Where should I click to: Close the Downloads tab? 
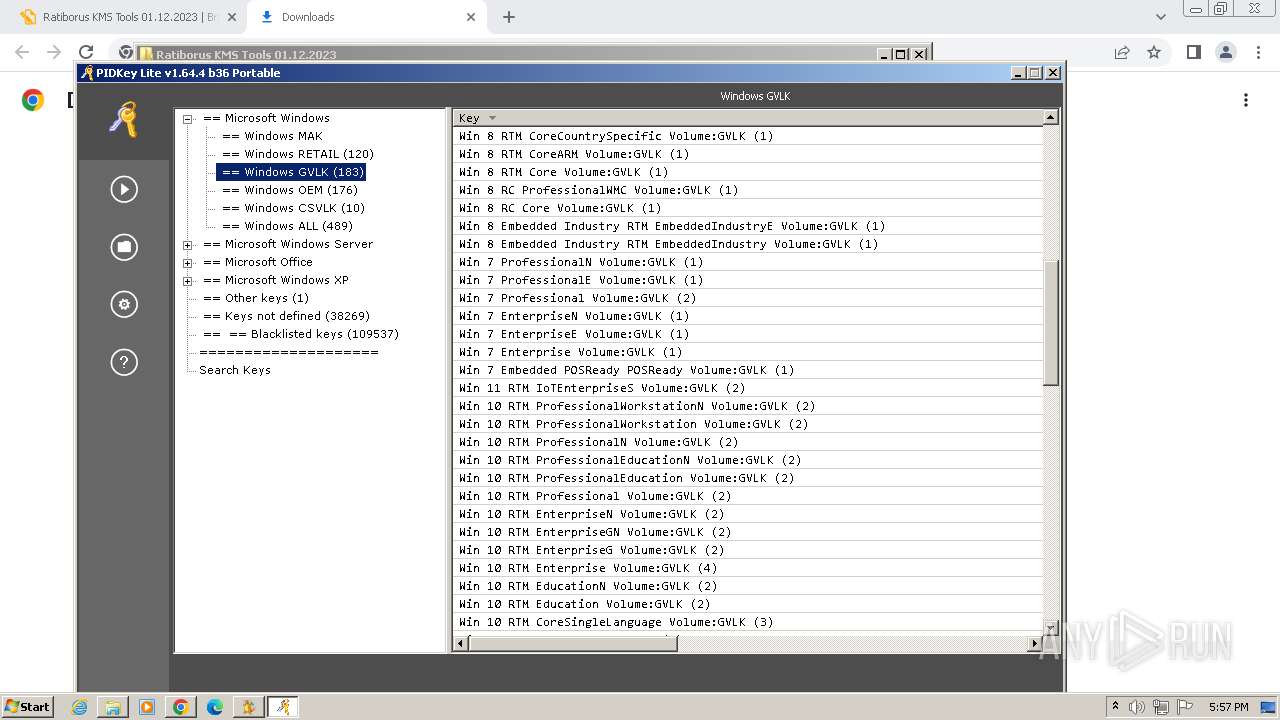(471, 17)
